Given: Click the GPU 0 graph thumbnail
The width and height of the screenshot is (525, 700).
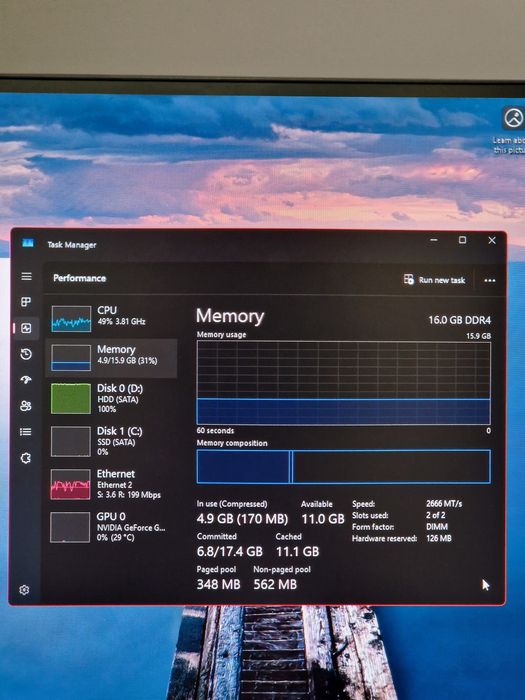Looking at the screenshot, I should click(x=70, y=527).
